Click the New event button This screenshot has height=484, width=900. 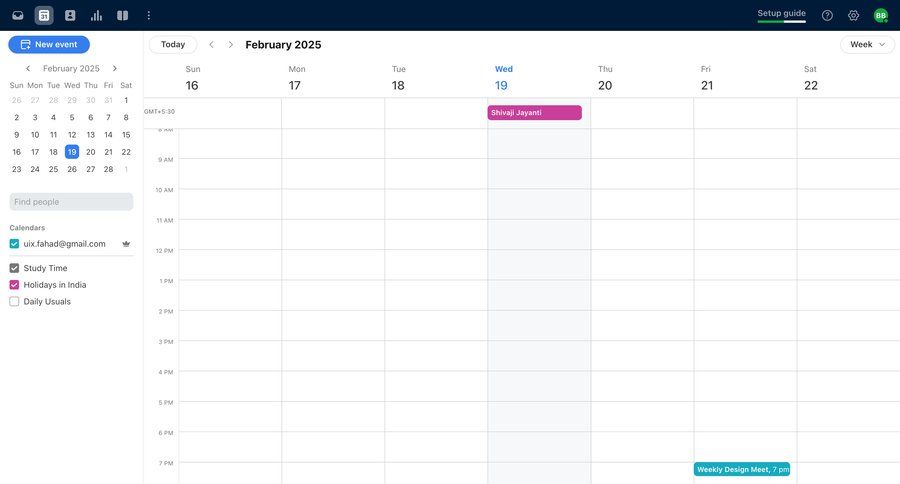pos(49,45)
